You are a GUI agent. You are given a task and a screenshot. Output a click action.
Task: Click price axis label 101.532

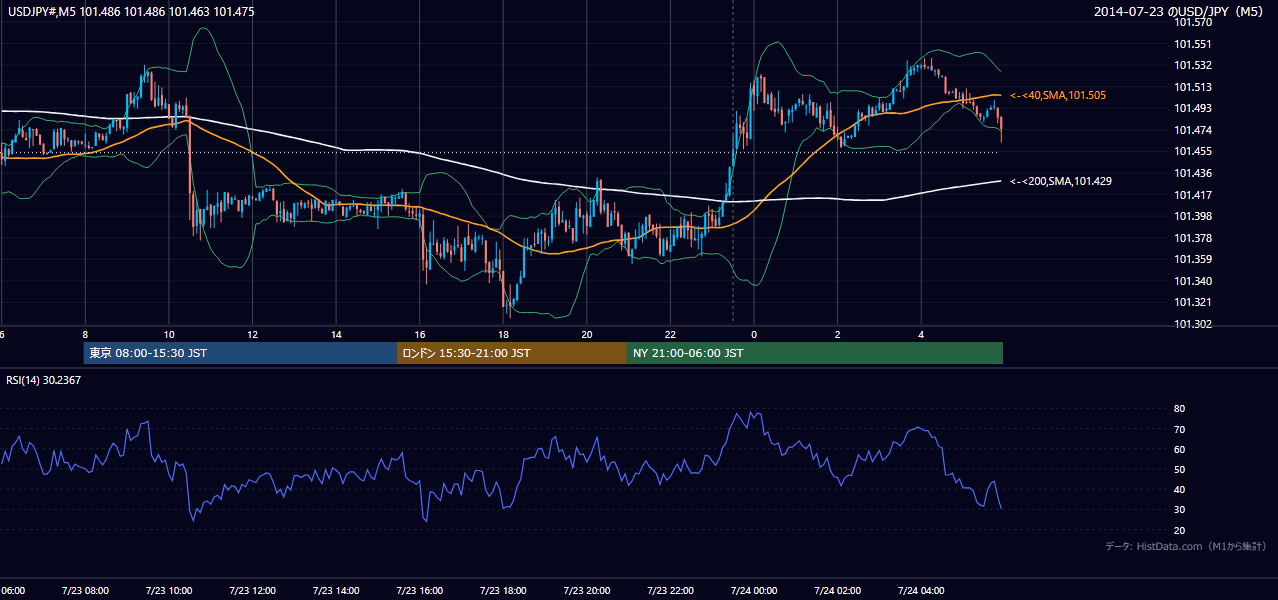(1192, 65)
